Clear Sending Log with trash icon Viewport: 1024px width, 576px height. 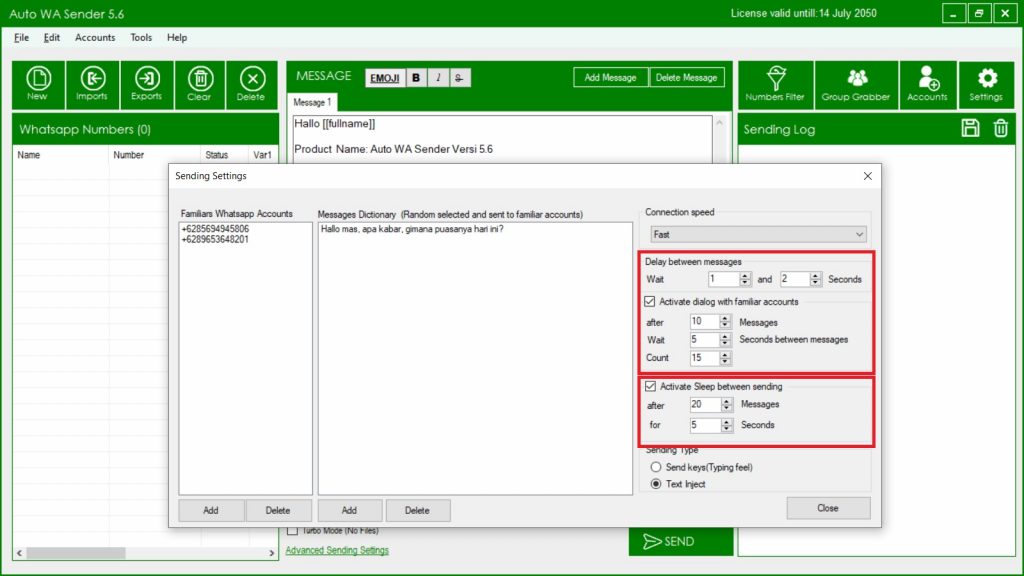(x=1000, y=128)
